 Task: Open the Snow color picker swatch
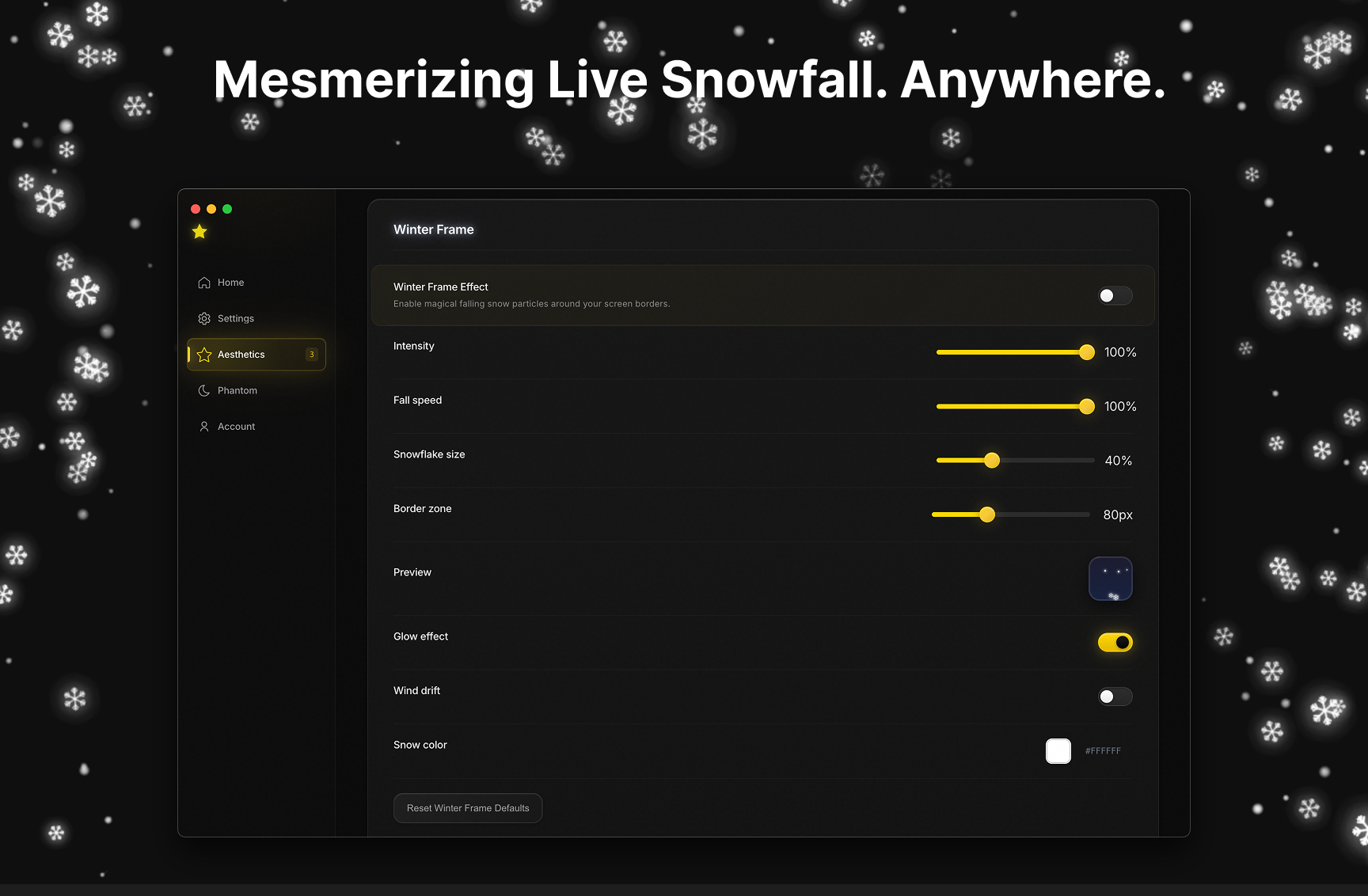[x=1058, y=750]
